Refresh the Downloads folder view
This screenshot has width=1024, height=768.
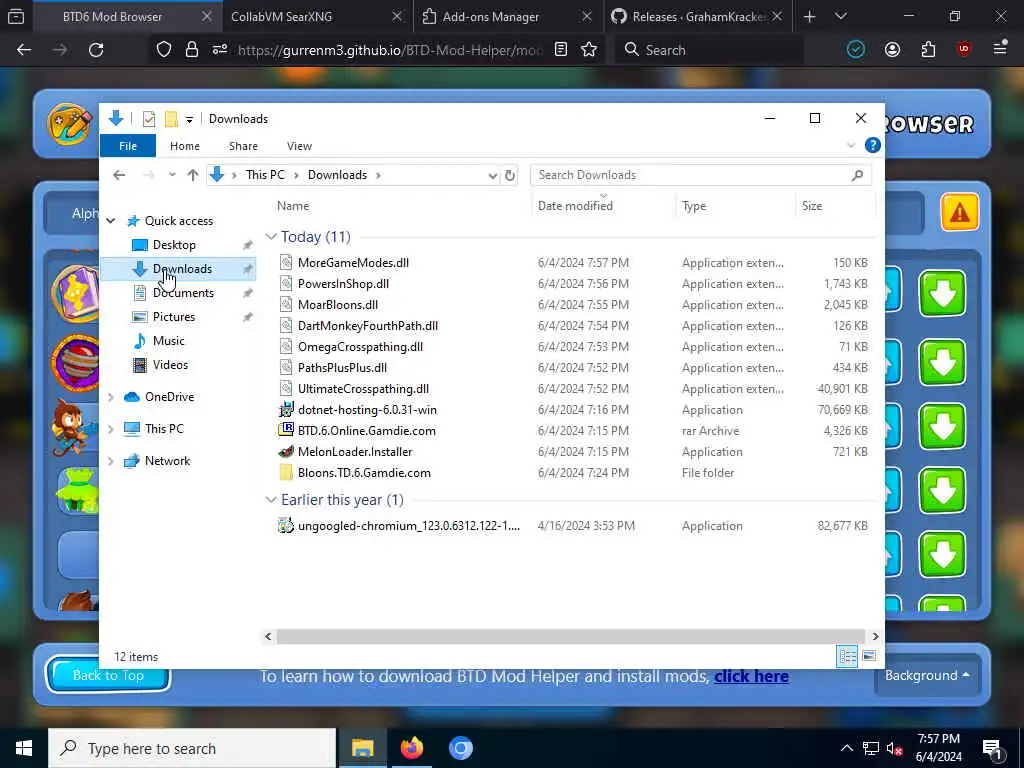coord(509,175)
